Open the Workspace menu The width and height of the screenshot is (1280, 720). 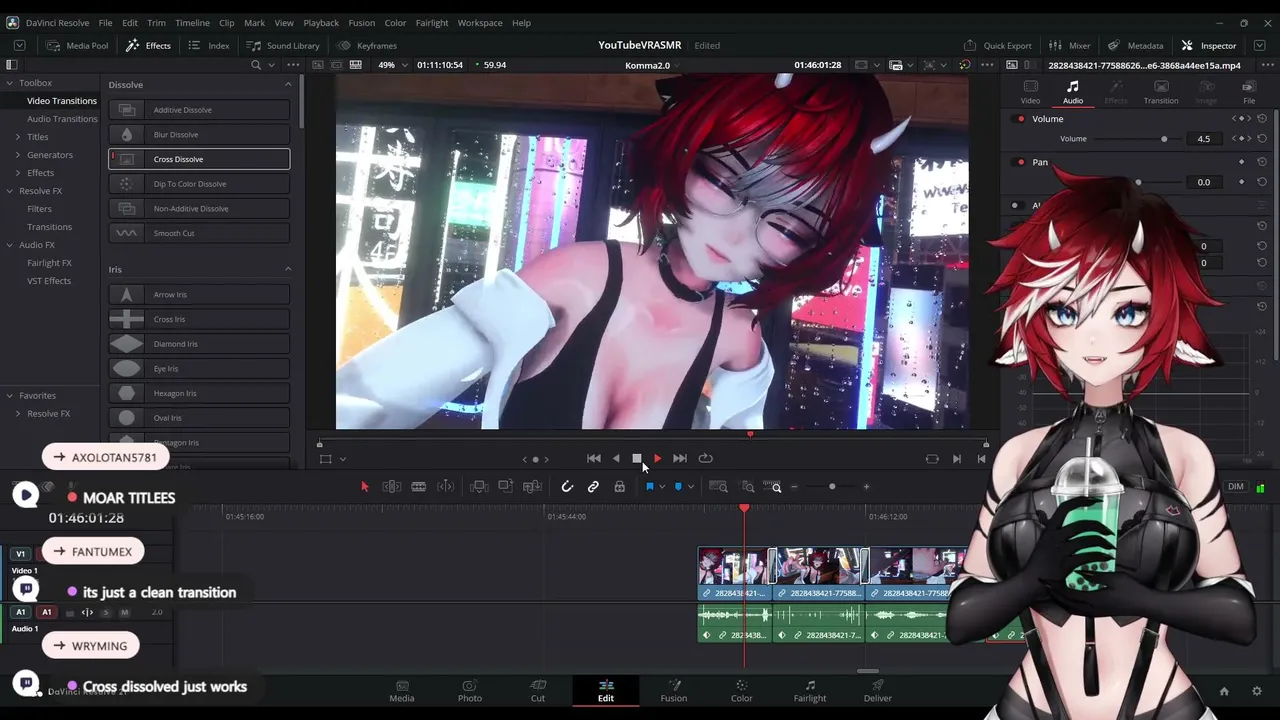480,23
